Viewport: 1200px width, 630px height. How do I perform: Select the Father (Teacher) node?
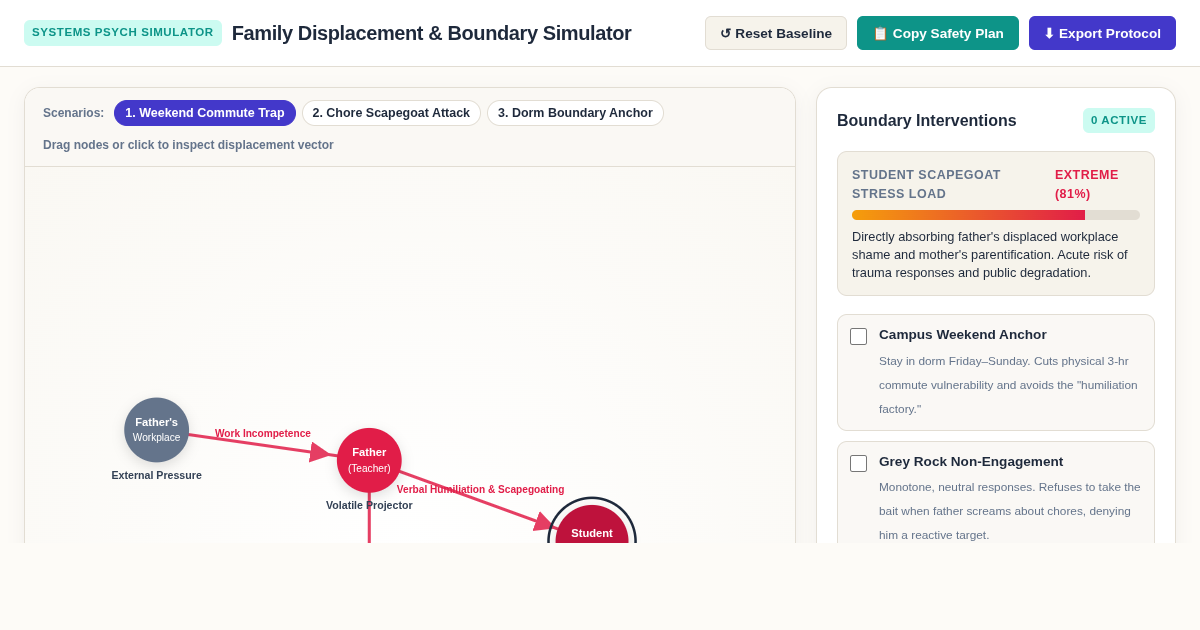(369, 460)
